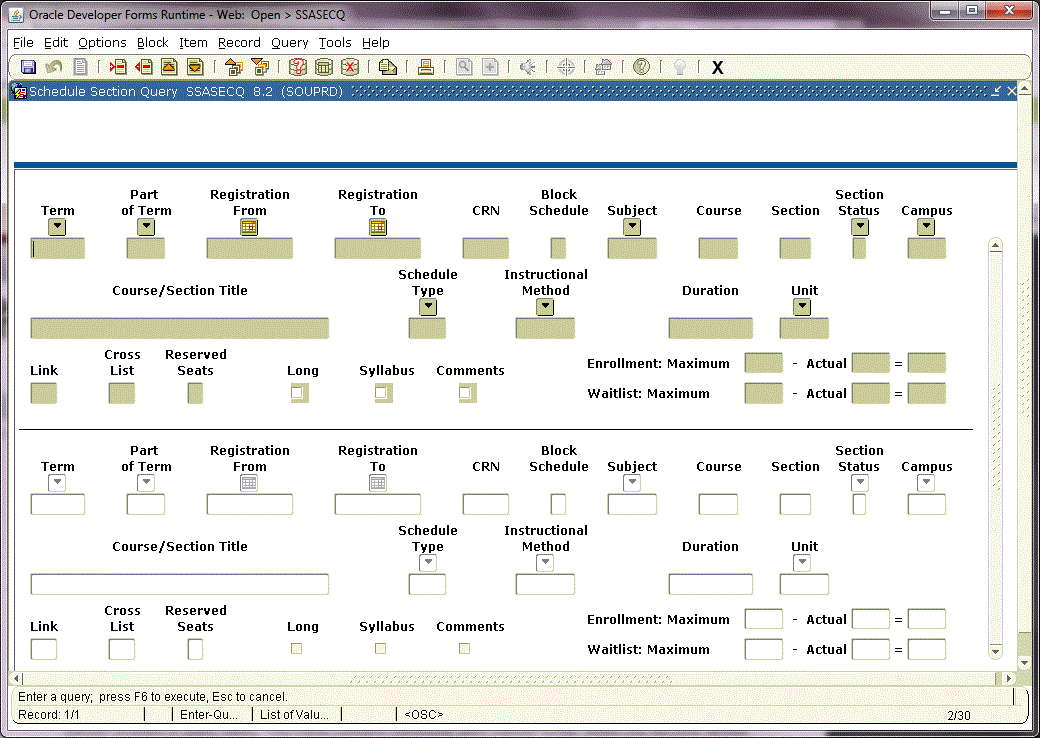Click 'Record: 1/1' in status bar
The width and height of the screenshot is (1040, 738).
[48, 715]
